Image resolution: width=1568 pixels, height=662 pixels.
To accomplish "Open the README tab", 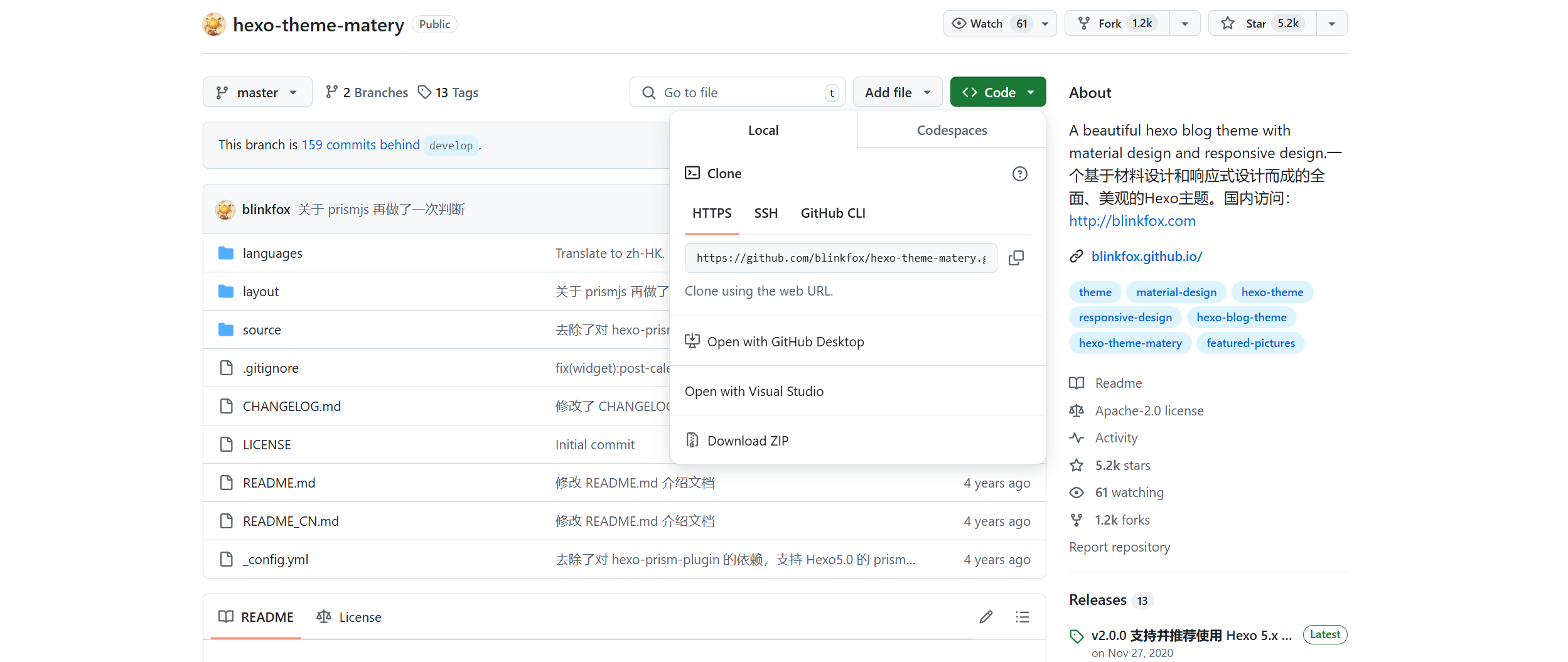I will (256, 617).
